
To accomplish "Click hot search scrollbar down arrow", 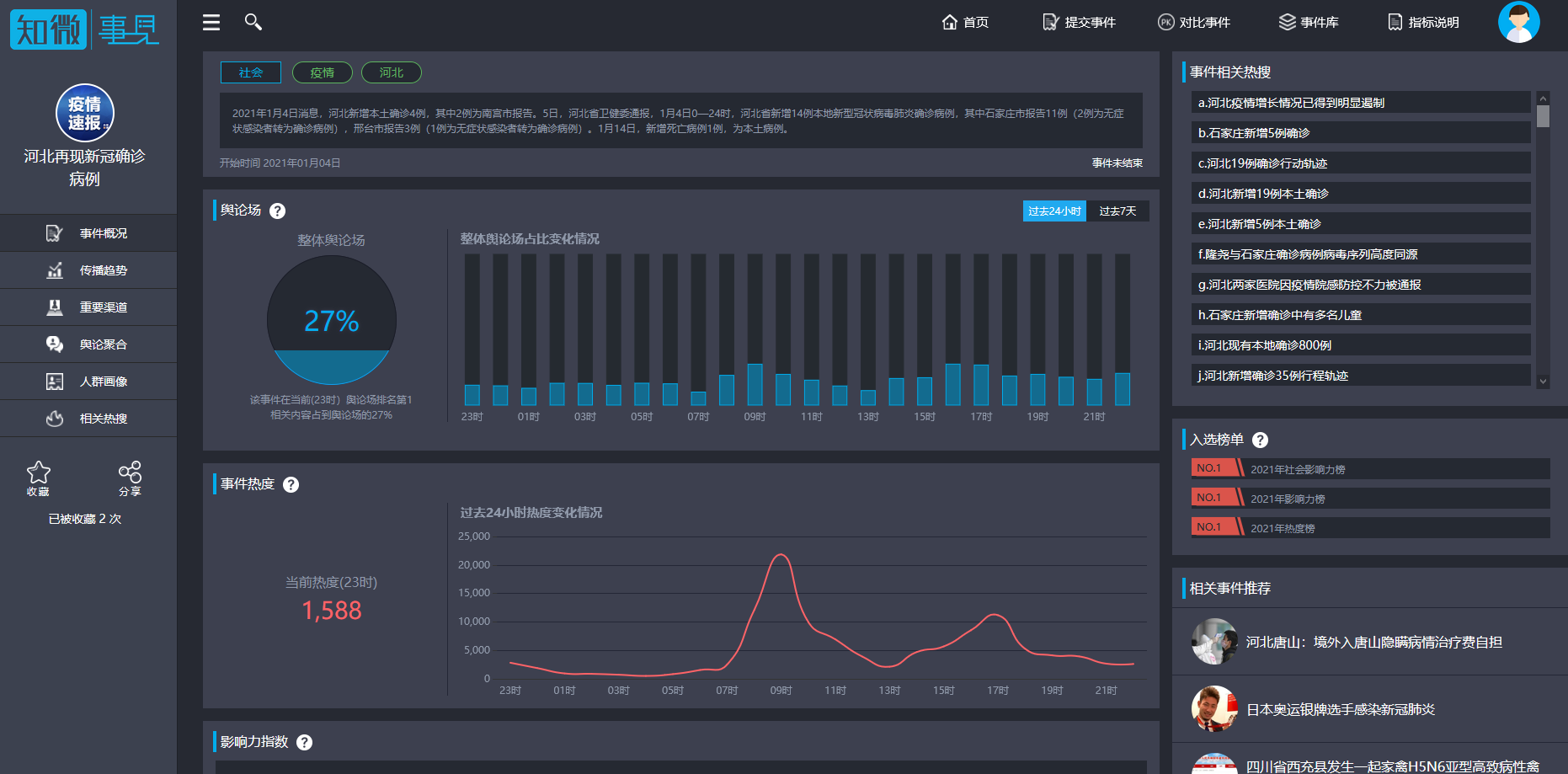I will click(1543, 382).
